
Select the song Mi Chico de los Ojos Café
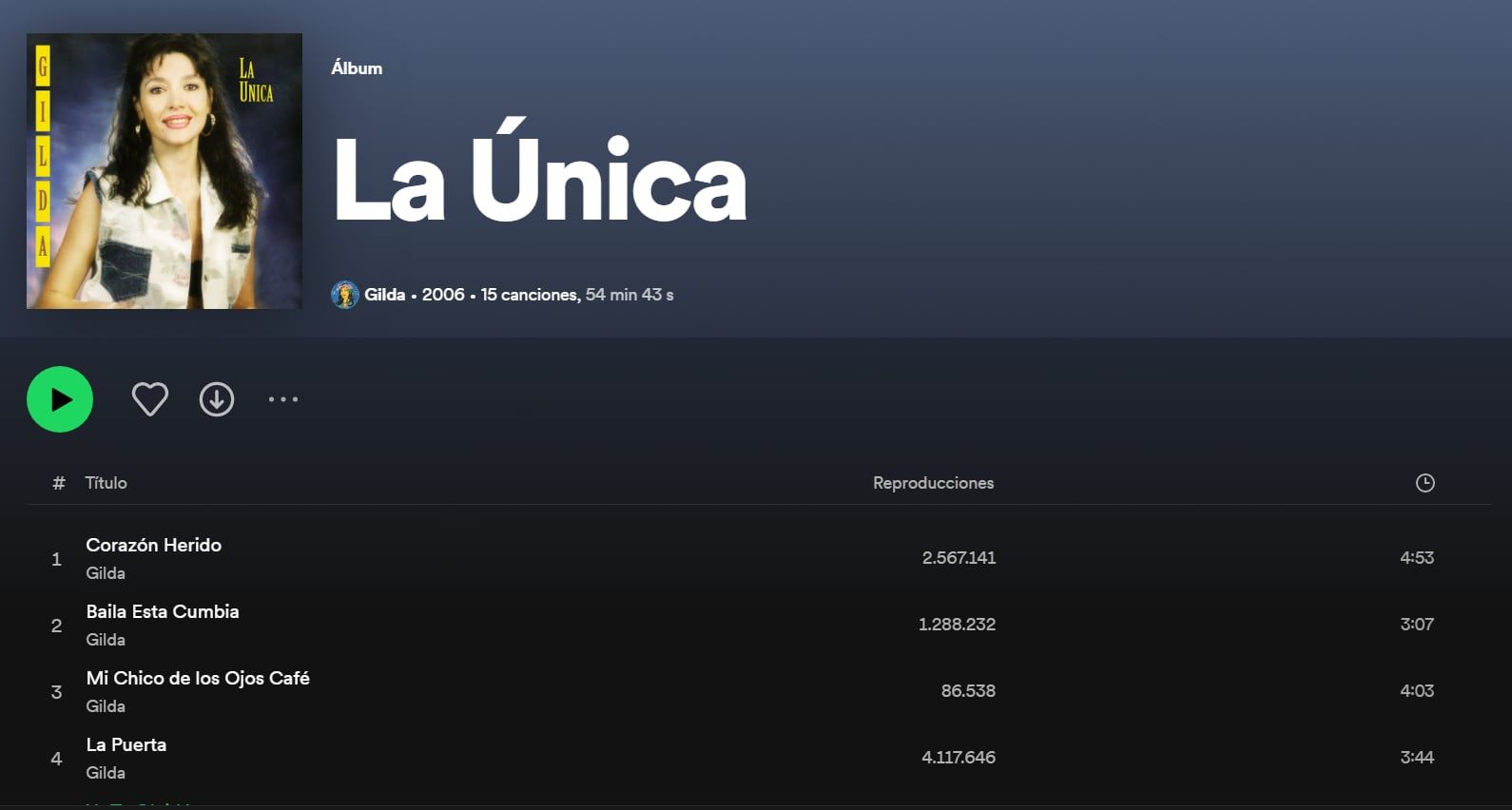pyautogui.click(x=198, y=678)
